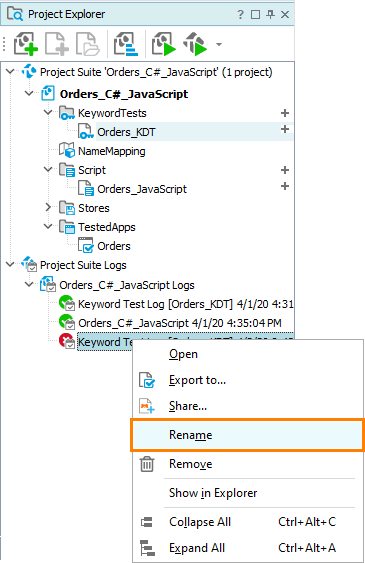Open Keyword Test Log 4/1/20 4:31 entry
Viewport: 365px width, 563px height.
click(186, 304)
